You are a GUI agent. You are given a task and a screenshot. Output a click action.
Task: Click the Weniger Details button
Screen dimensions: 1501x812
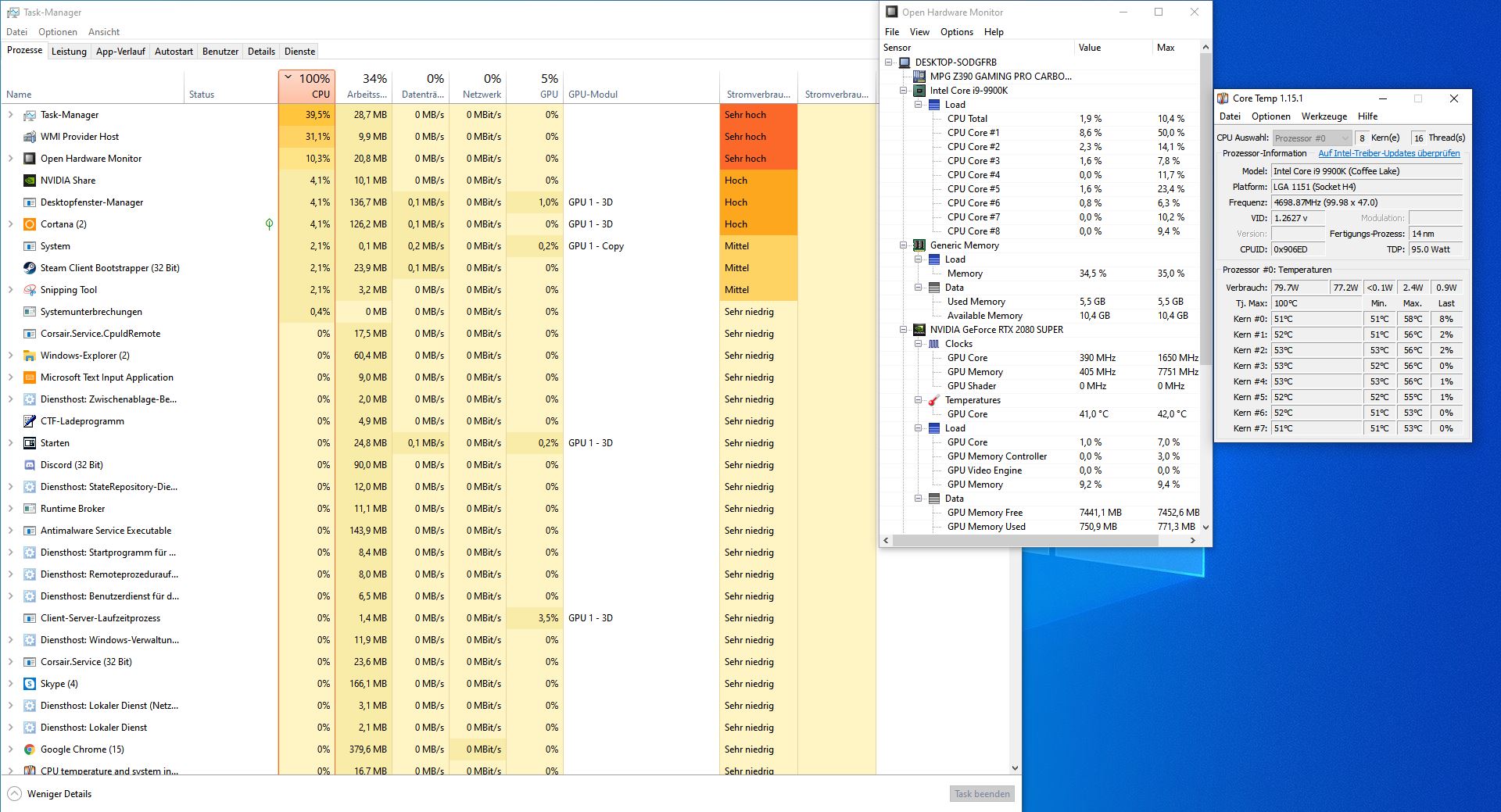coord(50,794)
